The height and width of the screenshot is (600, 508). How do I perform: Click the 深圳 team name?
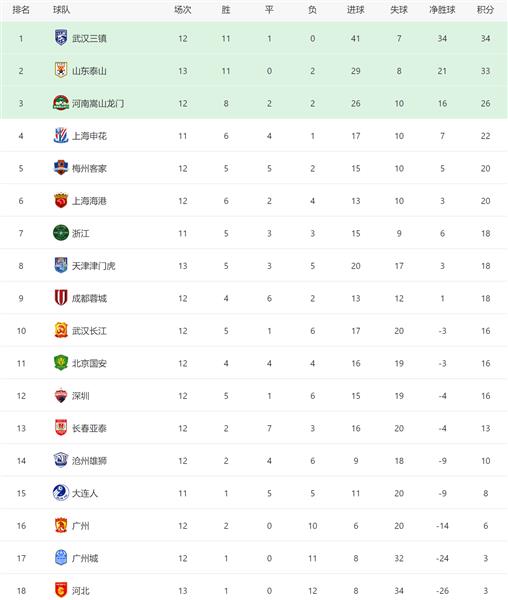pos(81,396)
